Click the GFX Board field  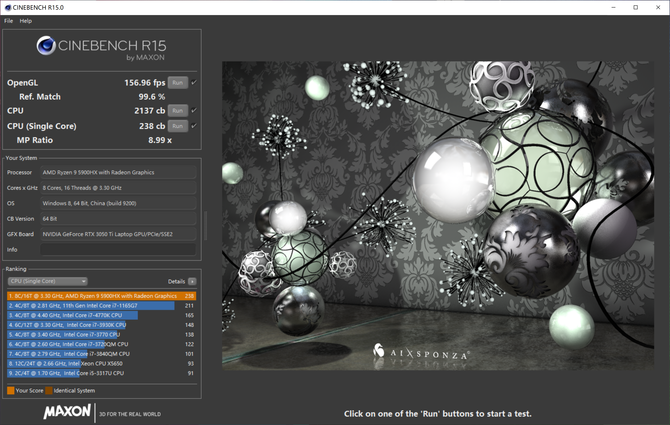(118, 234)
